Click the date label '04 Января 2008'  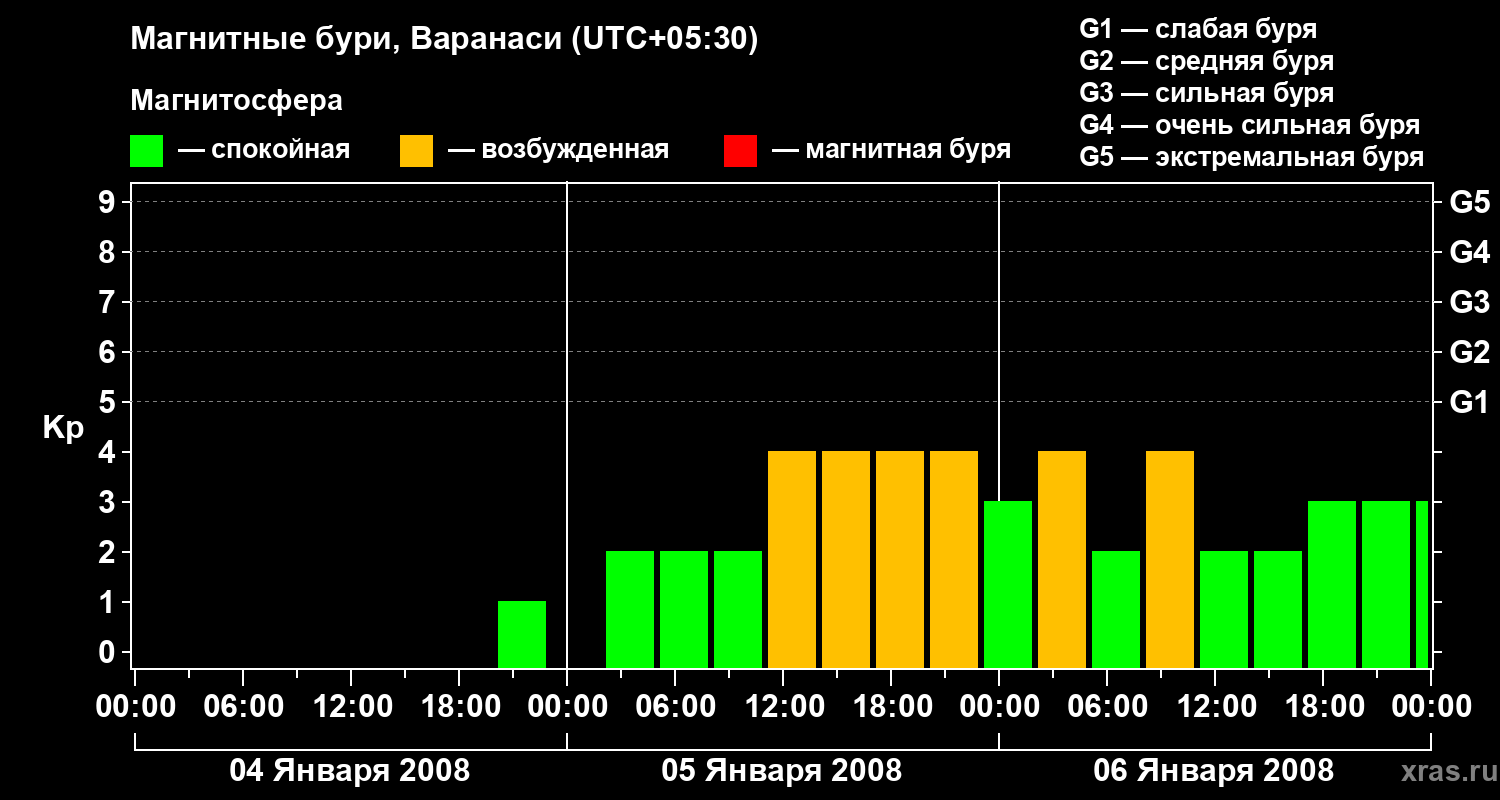[x=350, y=771]
